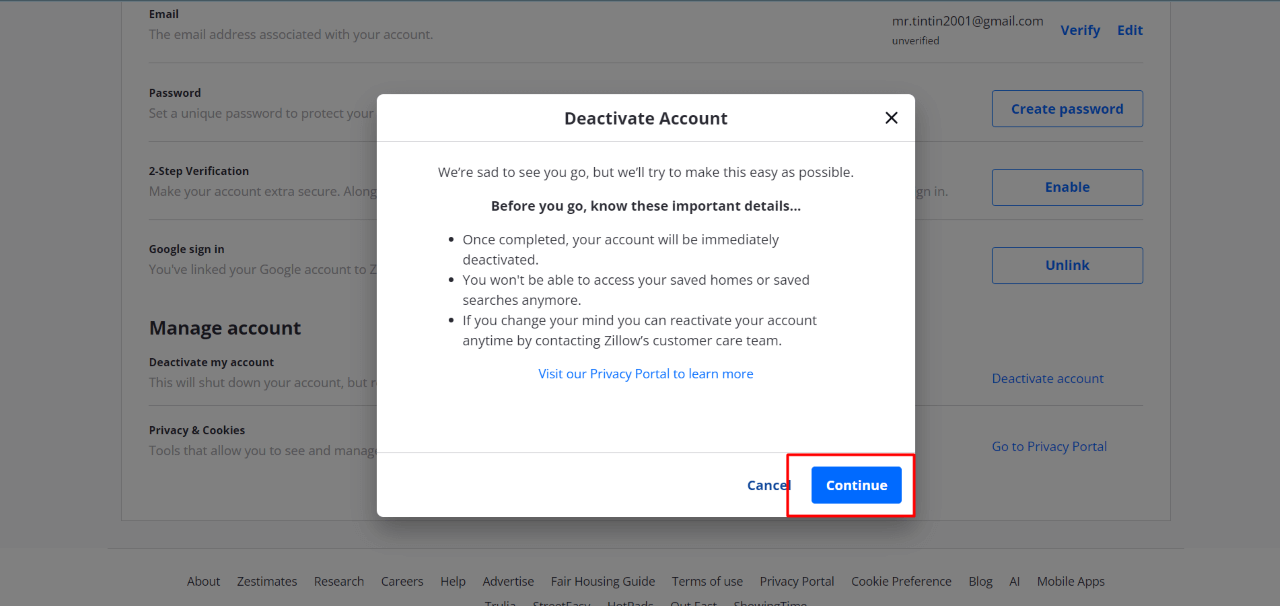
Task: Click the unverified status label
Action: pyautogui.click(x=916, y=41)
